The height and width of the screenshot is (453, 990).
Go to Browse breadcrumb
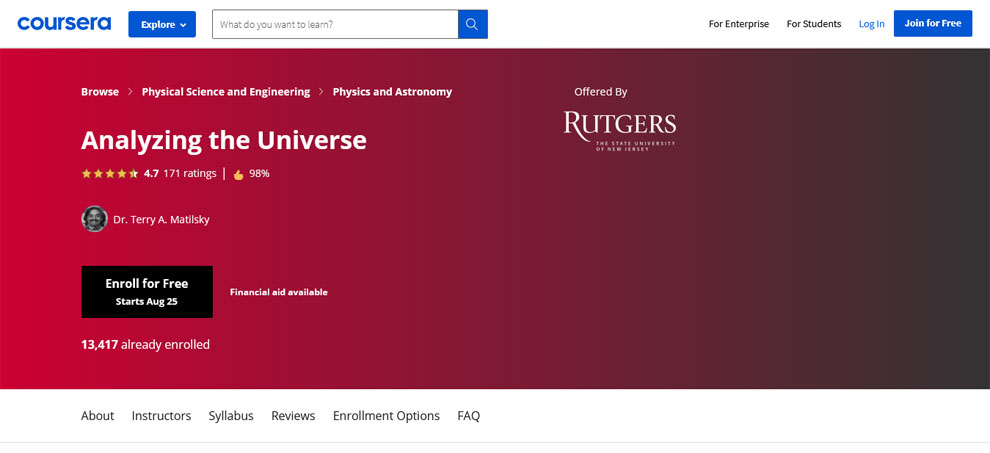click(x=100, y=92)
